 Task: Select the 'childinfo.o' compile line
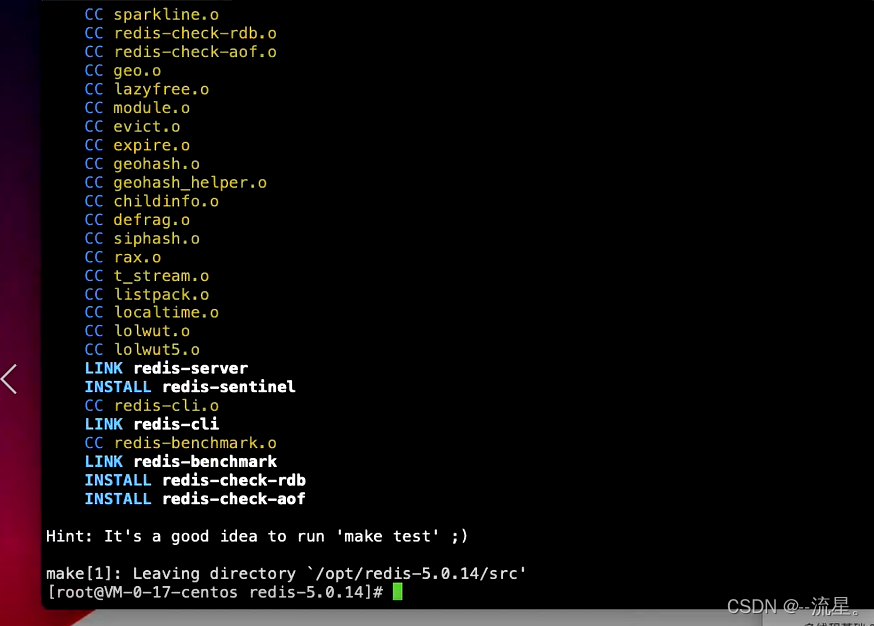coord(152,201)
